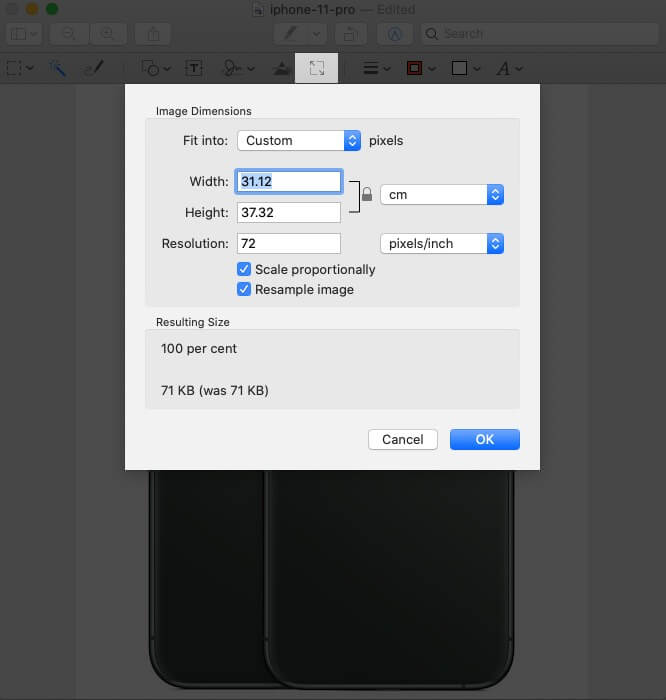Uncheck Resample image checkbox
666x700 pixels.
[244, 289]
